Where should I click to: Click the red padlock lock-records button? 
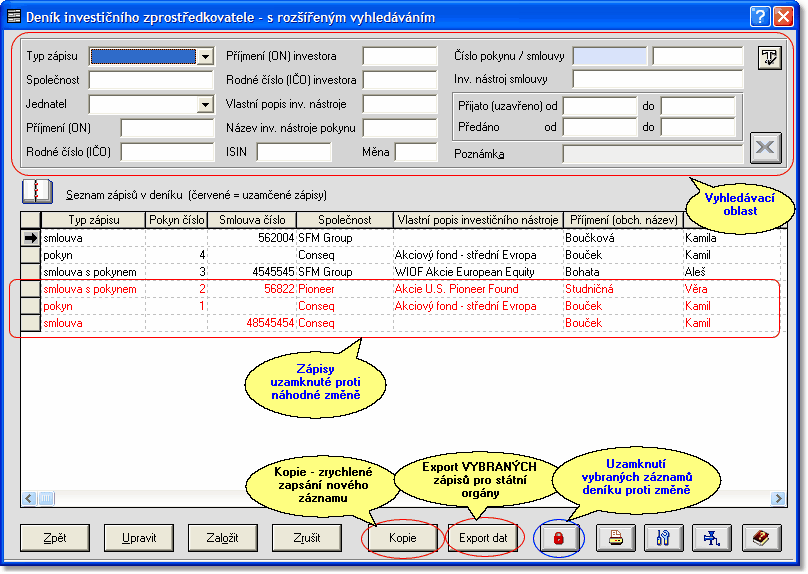coord(558,538)
